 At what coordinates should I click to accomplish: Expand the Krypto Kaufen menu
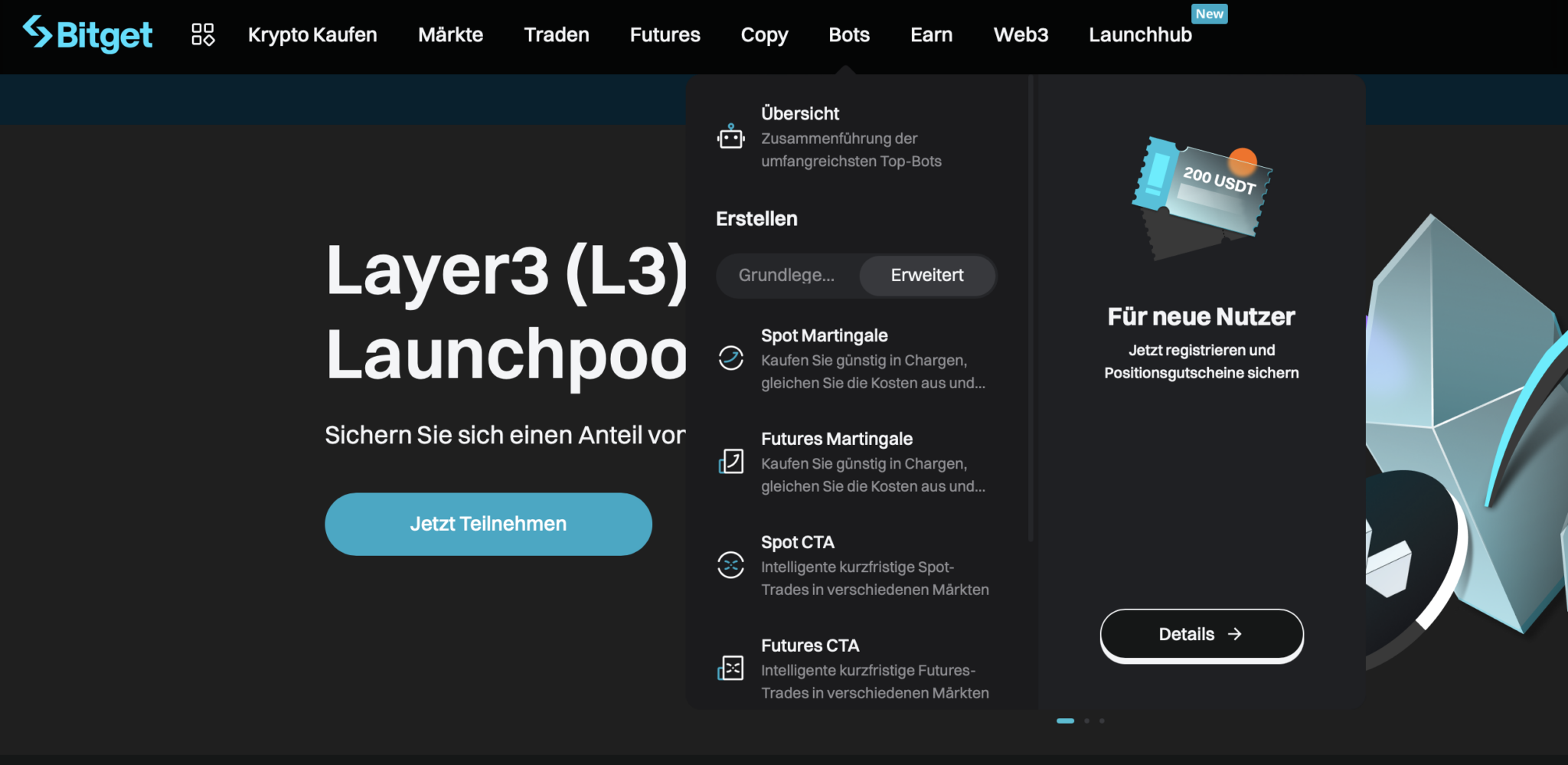[312, 35]
